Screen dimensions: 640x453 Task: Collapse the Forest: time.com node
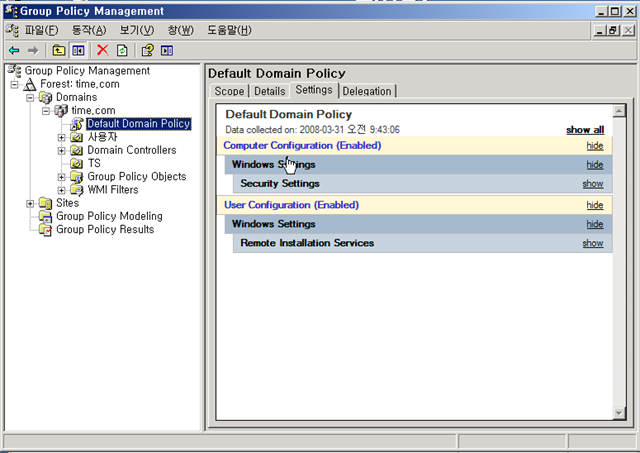point(14,84)
